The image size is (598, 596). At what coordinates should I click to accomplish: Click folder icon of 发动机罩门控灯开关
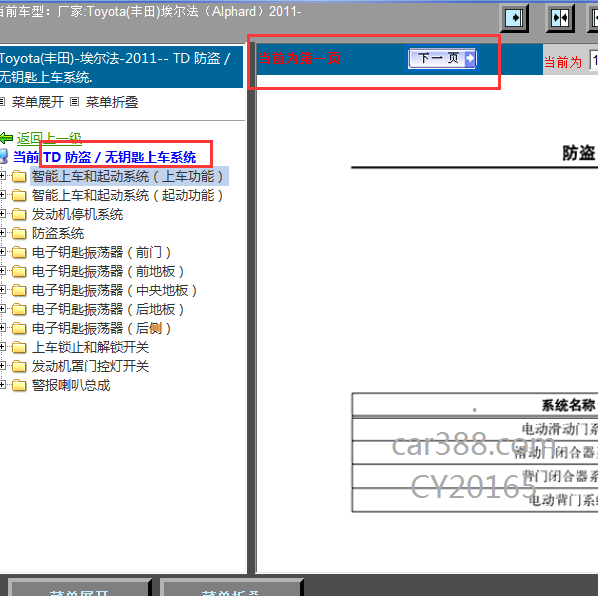(x=19, y=366)
